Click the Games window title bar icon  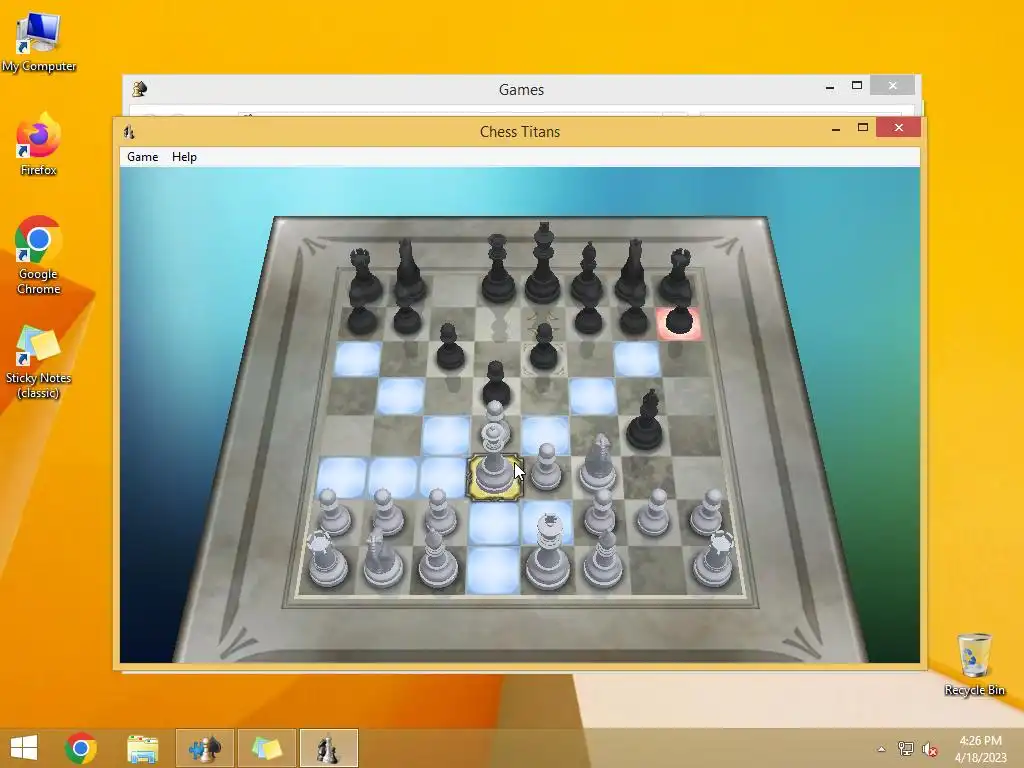(x=139, y=89)
